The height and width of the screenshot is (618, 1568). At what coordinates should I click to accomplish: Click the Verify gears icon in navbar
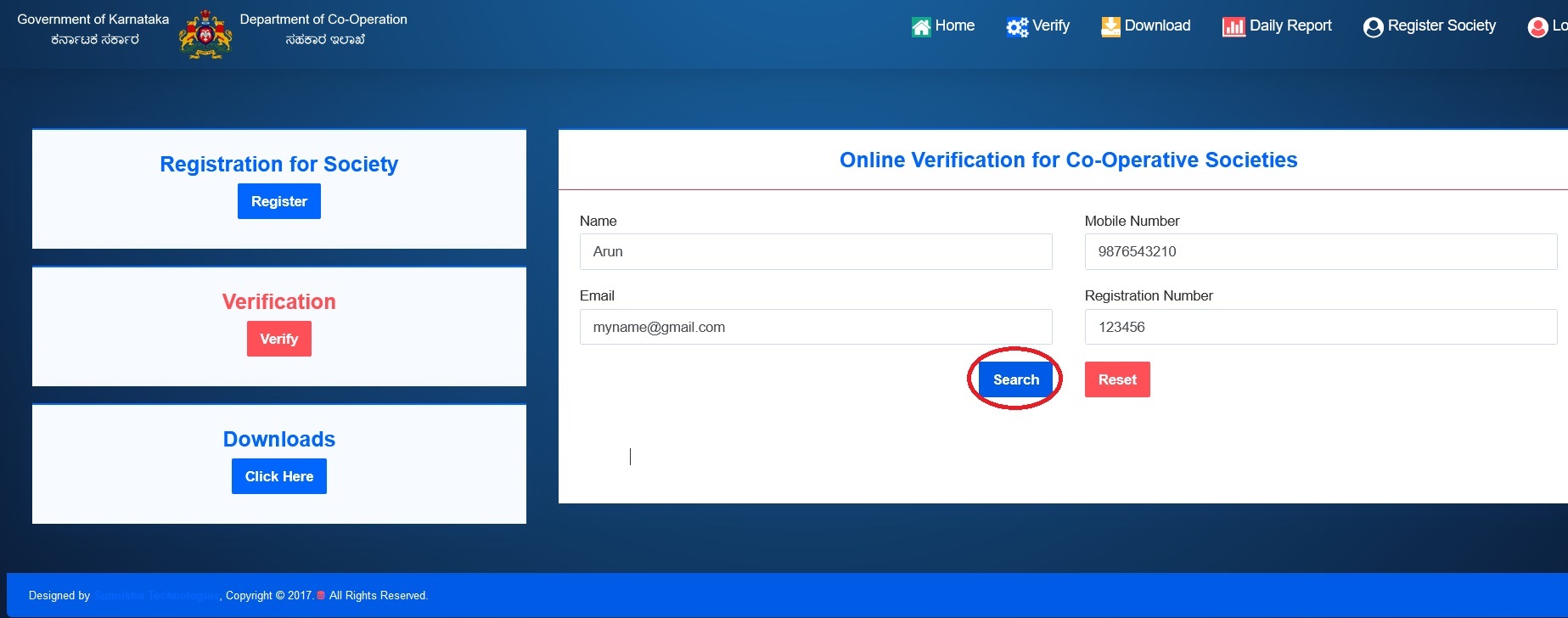pyautogui.click(x=1016, y=27)
